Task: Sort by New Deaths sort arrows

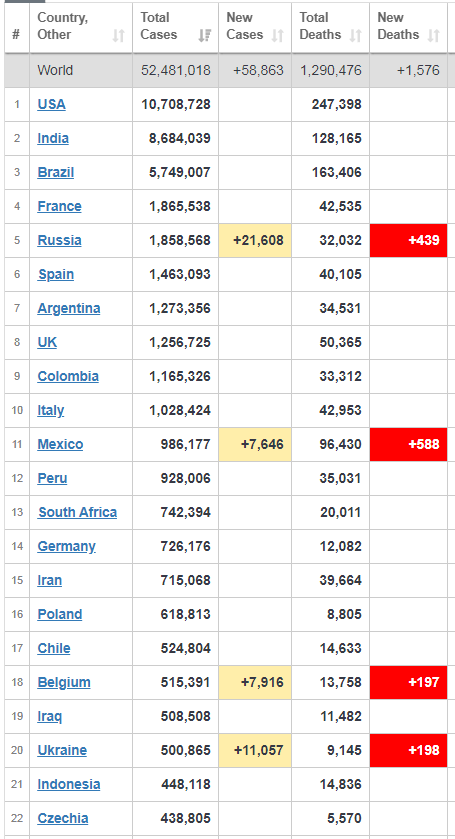Action: point(434,35)
